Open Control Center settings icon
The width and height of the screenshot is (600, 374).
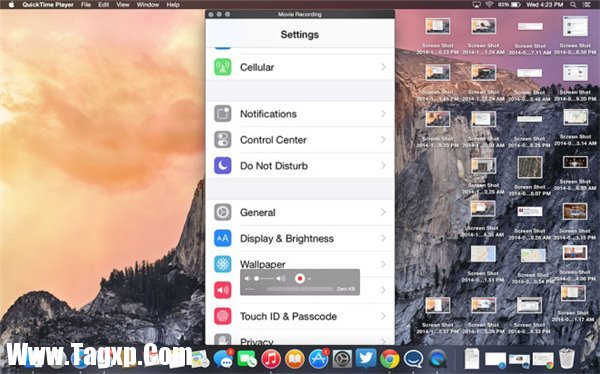point(223,140)
